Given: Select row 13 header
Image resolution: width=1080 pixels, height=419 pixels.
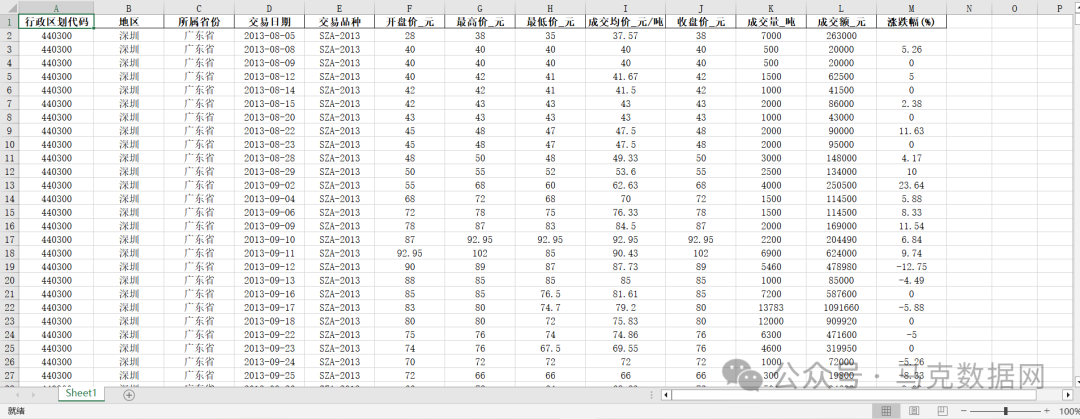Looking at the screenshot, I should (9, 185).
